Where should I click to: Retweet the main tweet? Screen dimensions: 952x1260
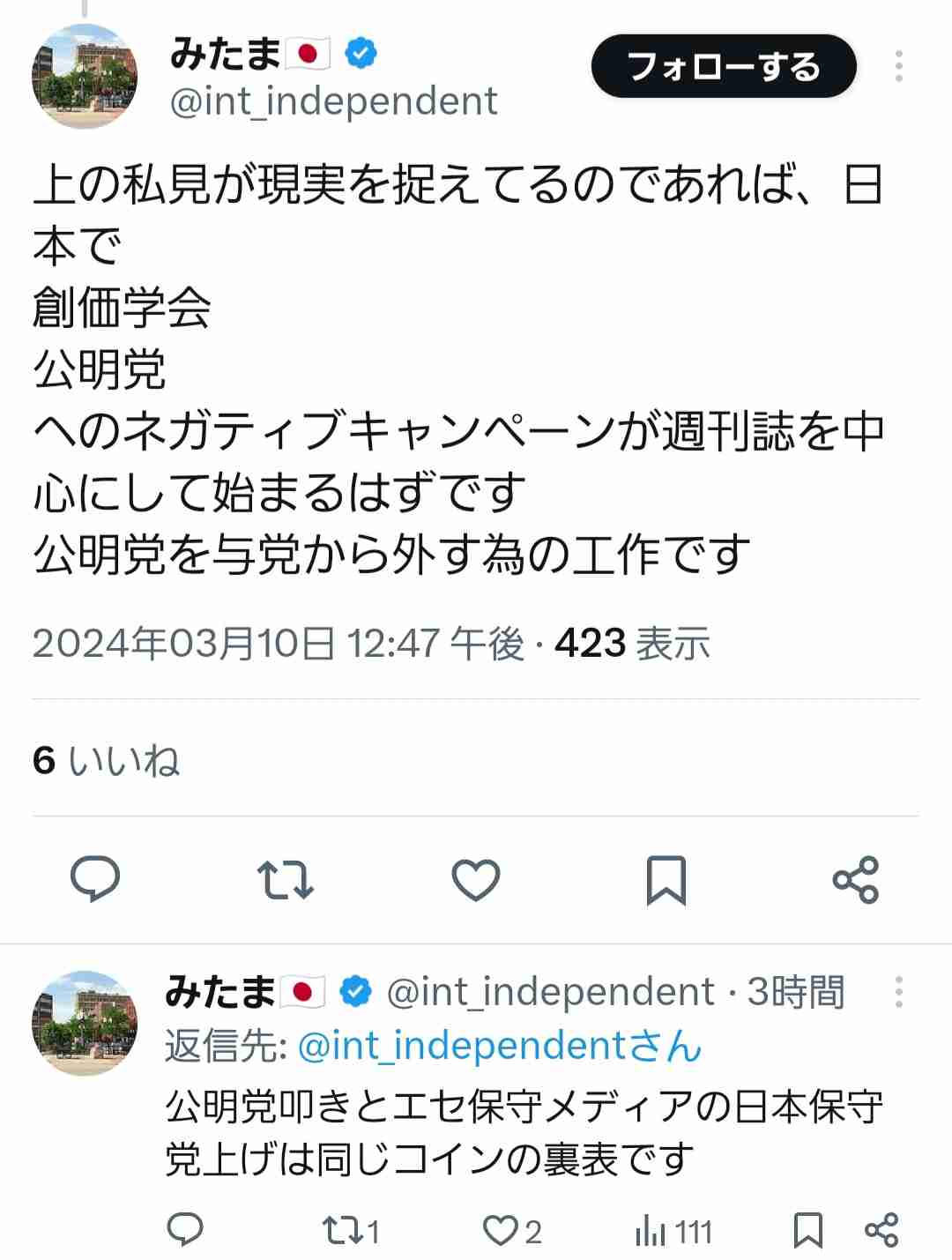(287, 879)
